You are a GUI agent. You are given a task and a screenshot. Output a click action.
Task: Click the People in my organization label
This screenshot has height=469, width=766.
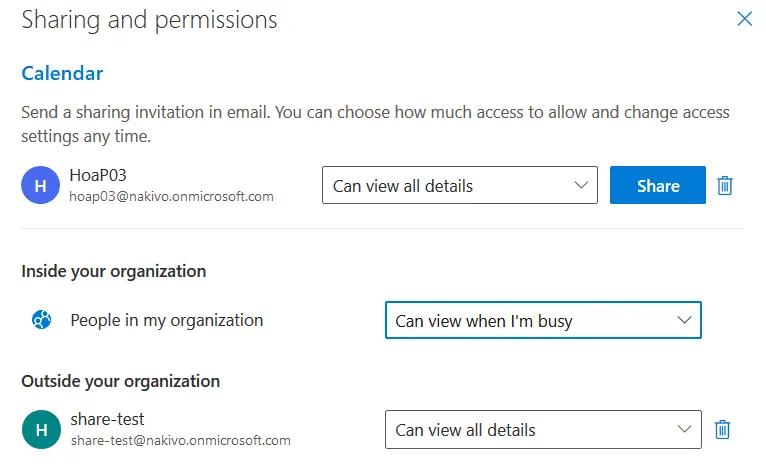click(x=167, y=320)
